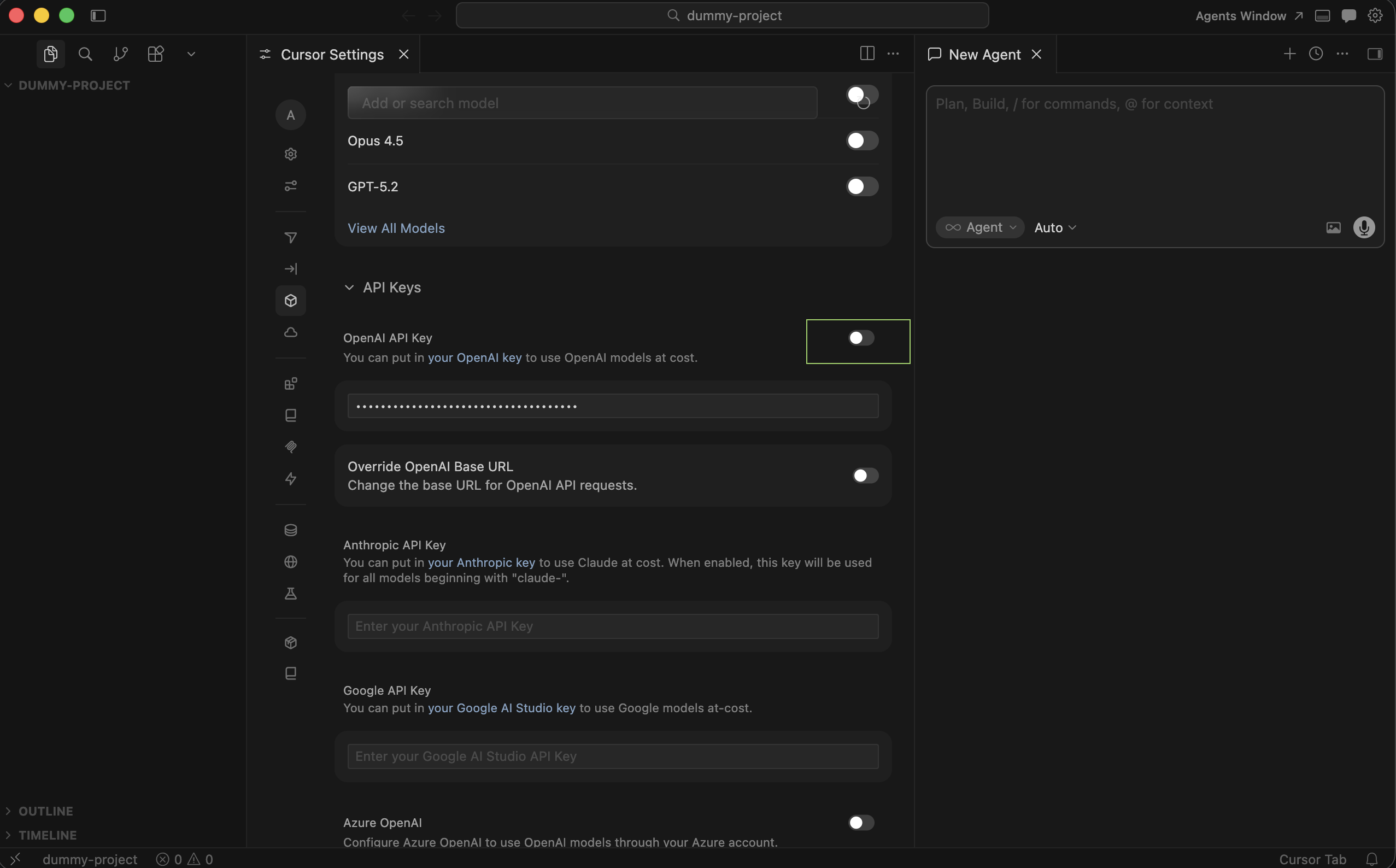1396x868 pixels.
Task: Open the Agents Window link
Action: tap(1248, 16)
